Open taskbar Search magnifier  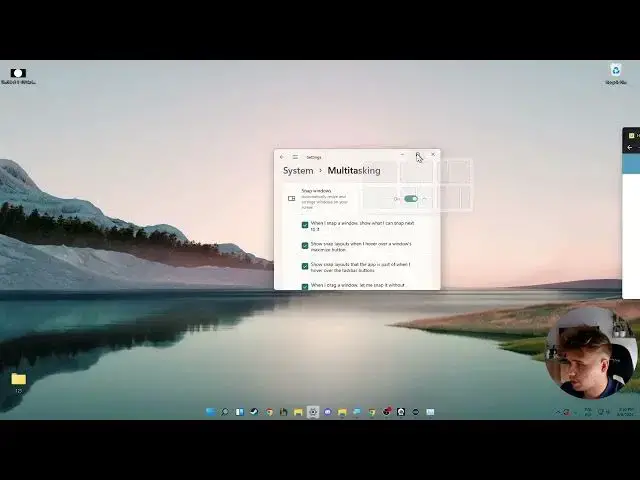(224, 412)
